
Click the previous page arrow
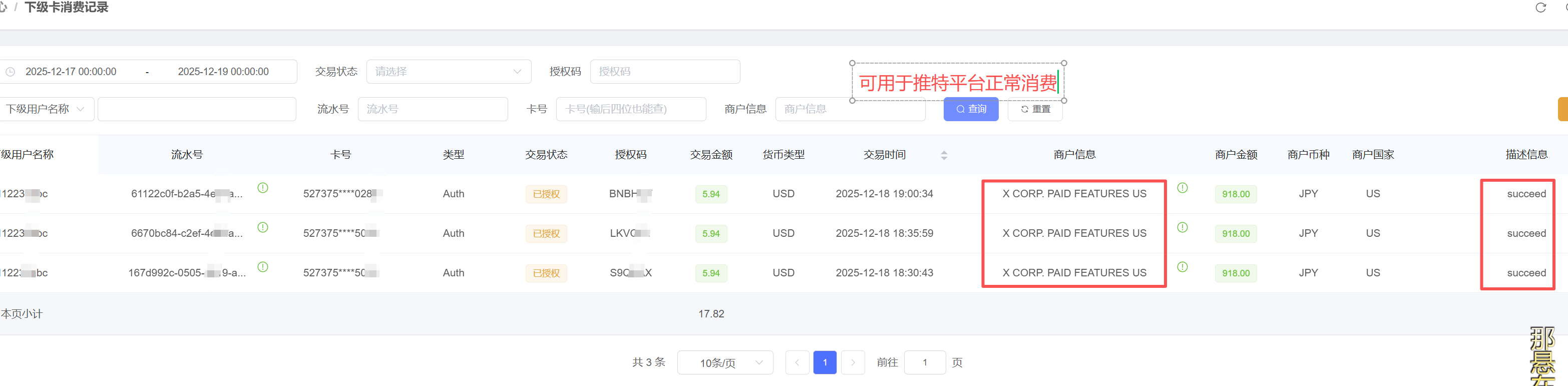point(797,363)
